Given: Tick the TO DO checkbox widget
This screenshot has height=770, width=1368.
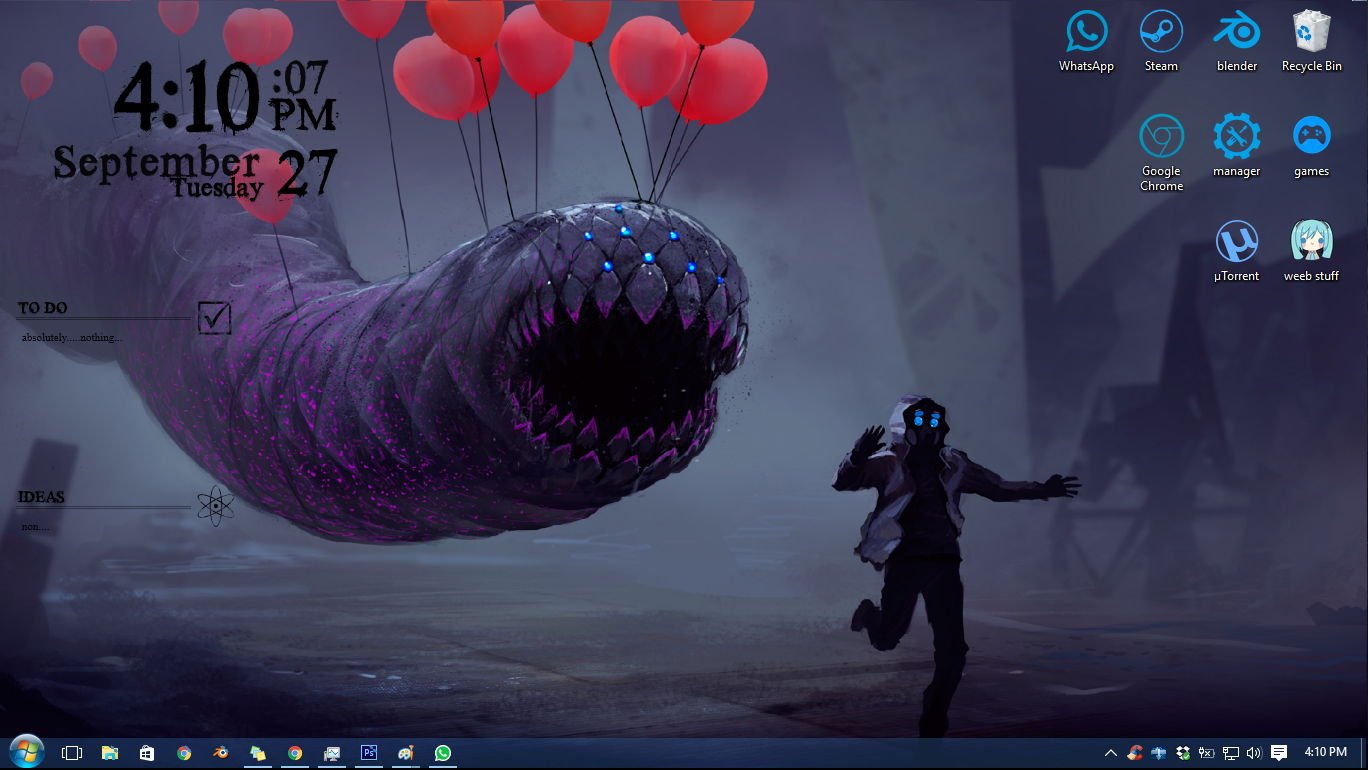Looking at the screenshot, I should click(x=214, y=318).
